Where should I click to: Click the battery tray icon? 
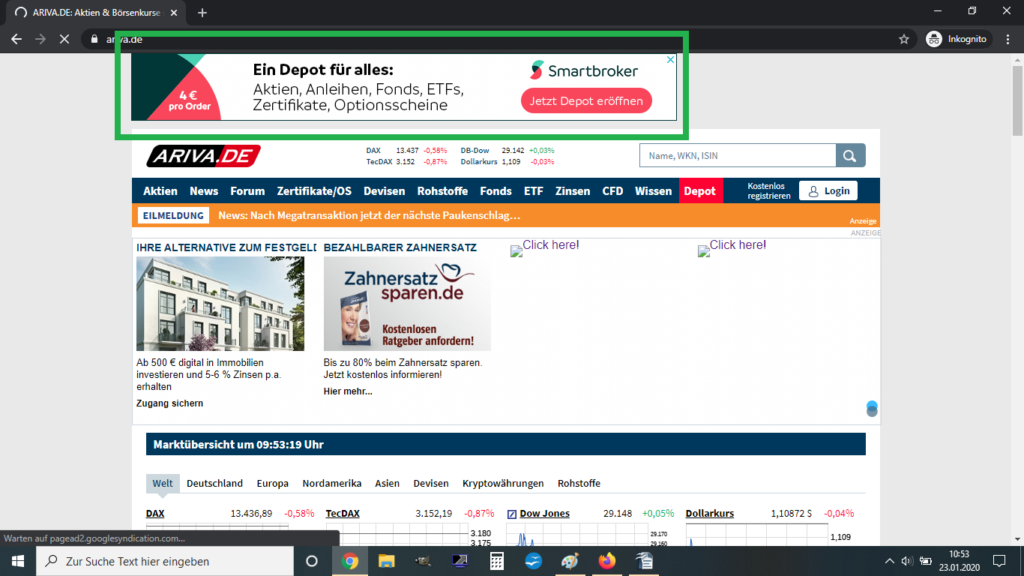[925, 561]
